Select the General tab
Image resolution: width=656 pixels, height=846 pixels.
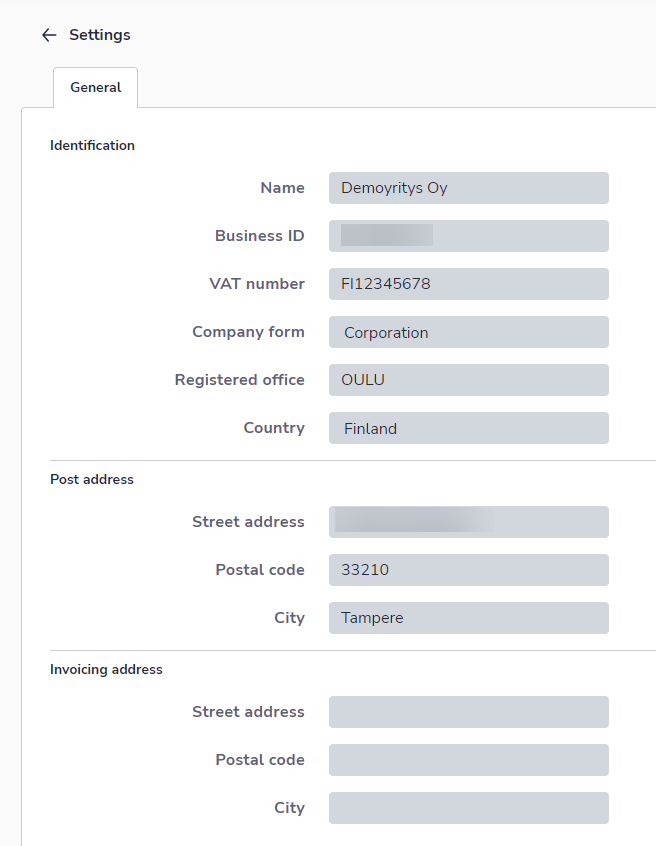coord(95,87)
